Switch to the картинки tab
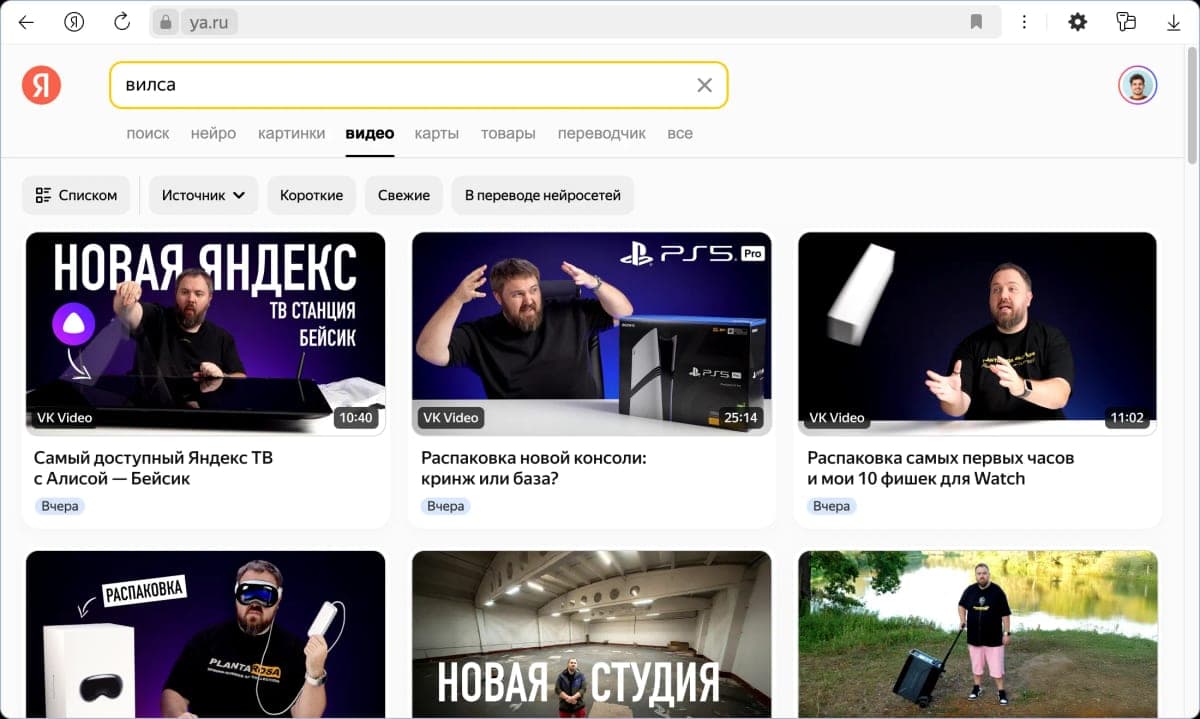1200x719 pixels. (x=291, y=133)
